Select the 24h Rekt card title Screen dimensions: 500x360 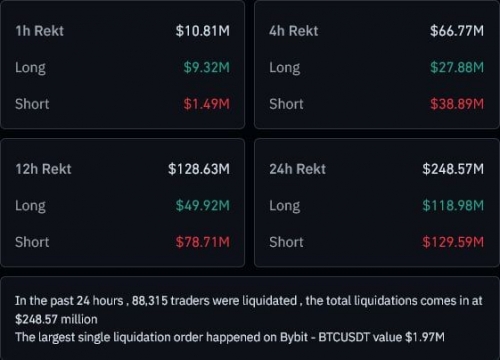[297, 169]
